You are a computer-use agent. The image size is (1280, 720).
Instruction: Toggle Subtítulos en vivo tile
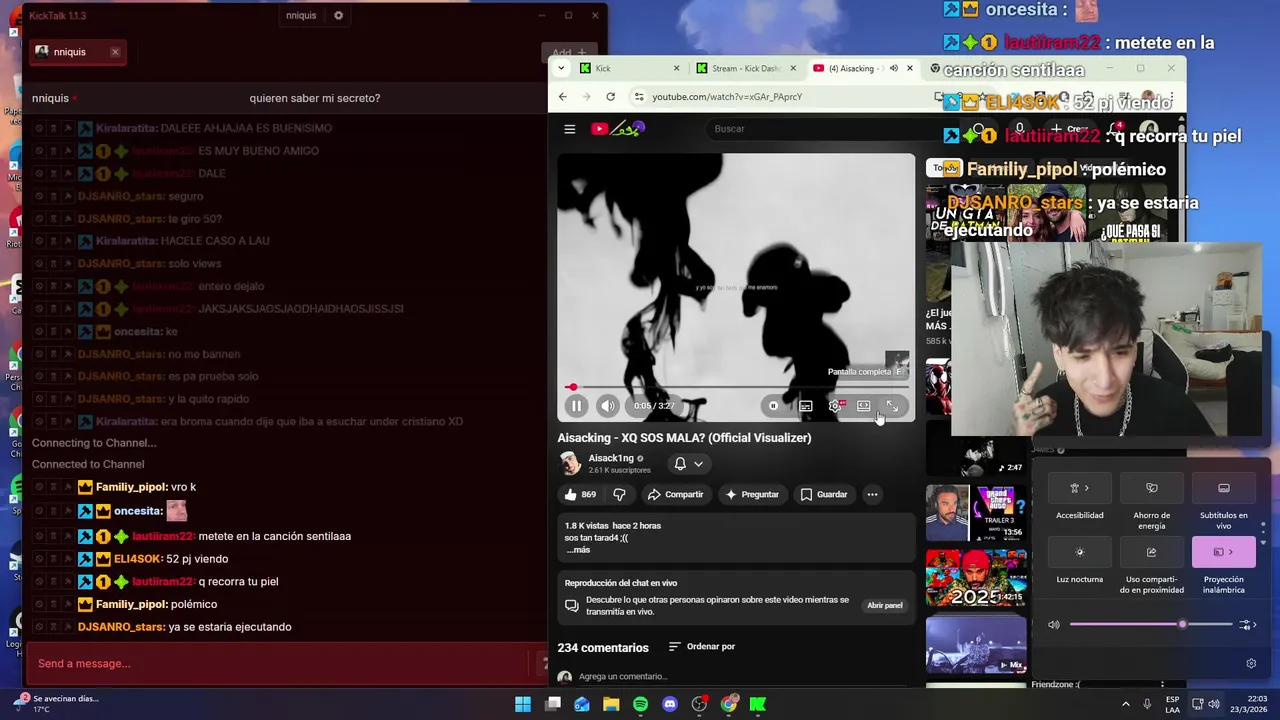point(1223,488)
